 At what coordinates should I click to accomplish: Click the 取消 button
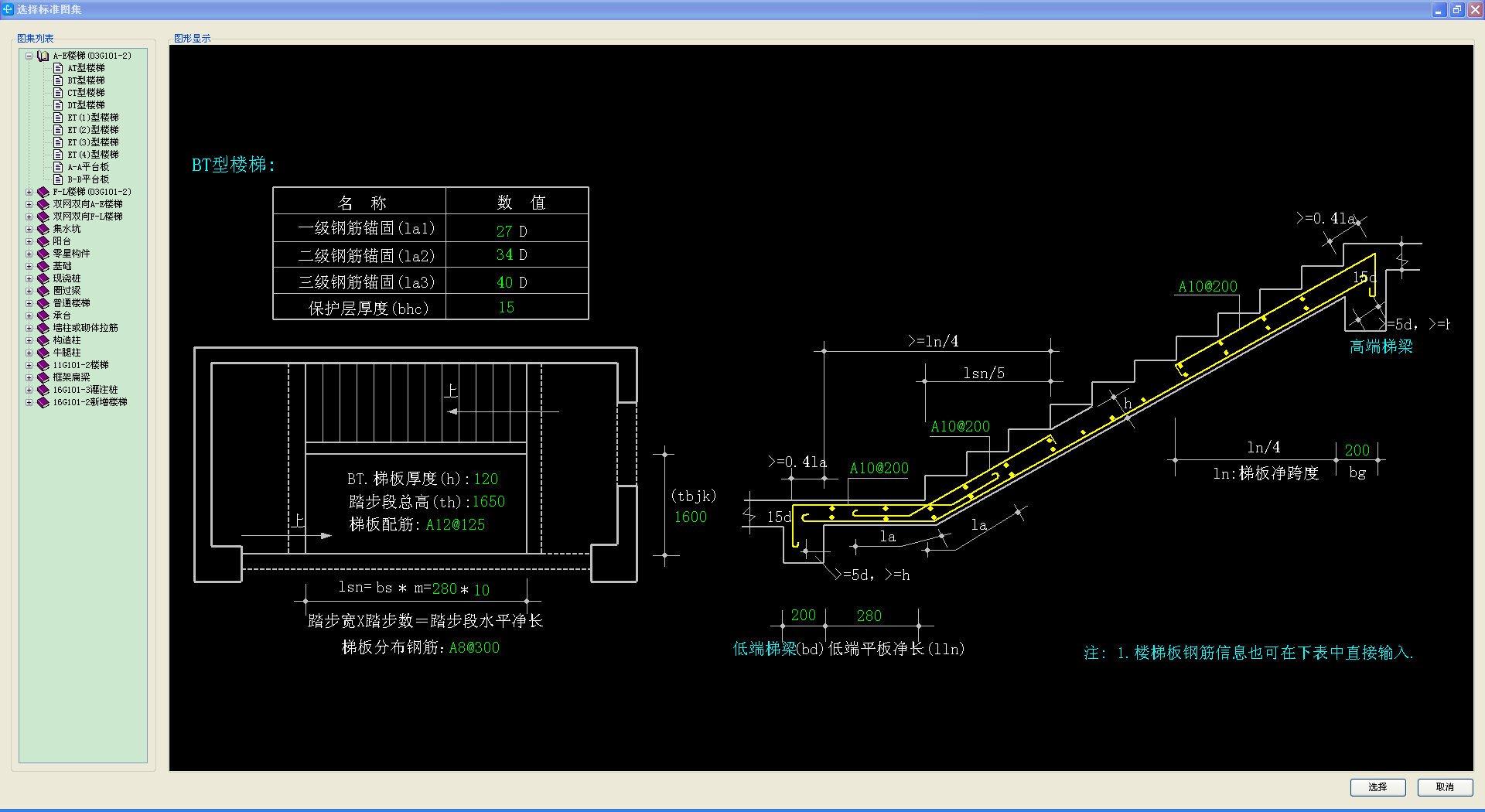[1445, 787]
